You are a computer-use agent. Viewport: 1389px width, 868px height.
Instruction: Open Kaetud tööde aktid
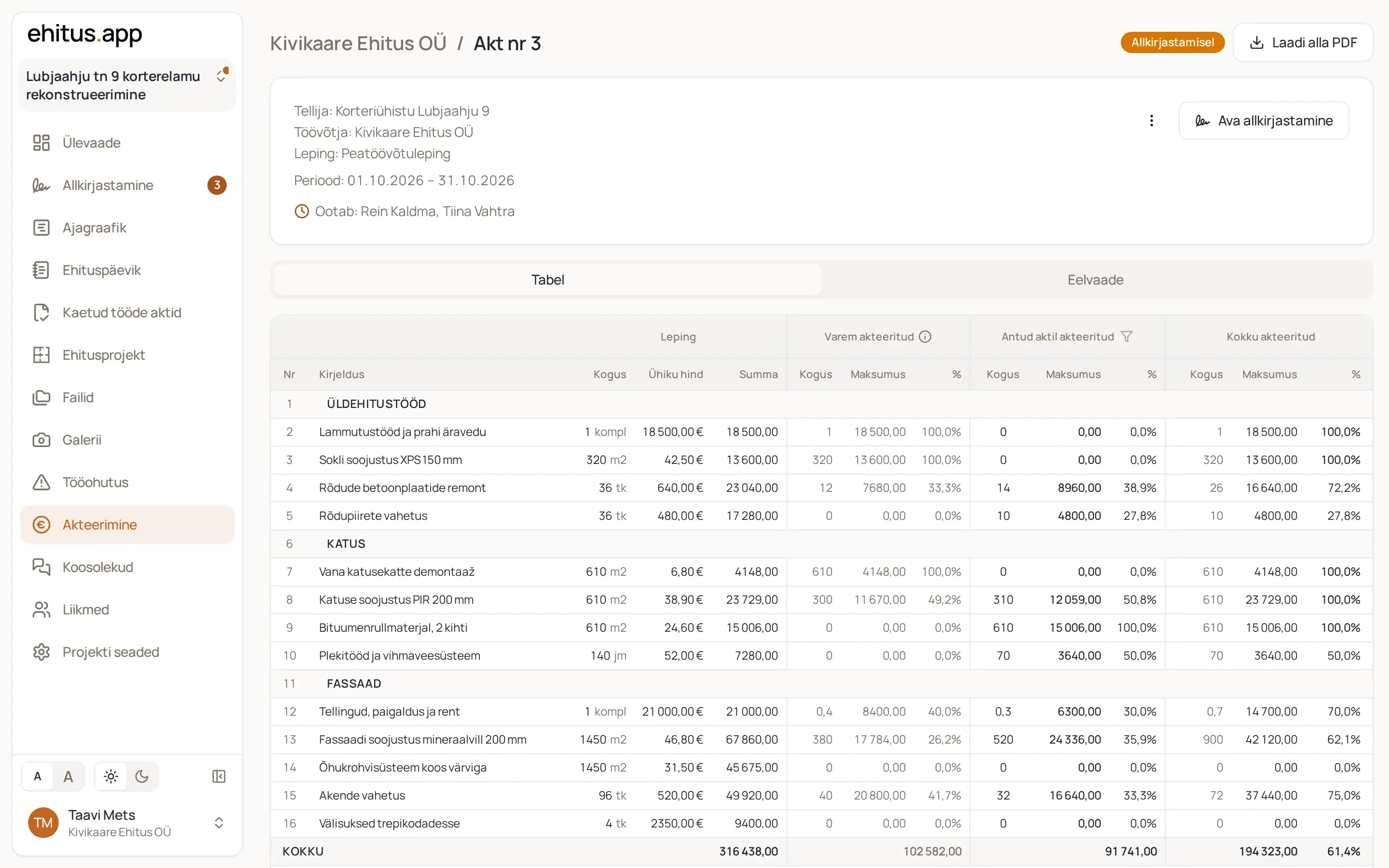coord(127,312)
